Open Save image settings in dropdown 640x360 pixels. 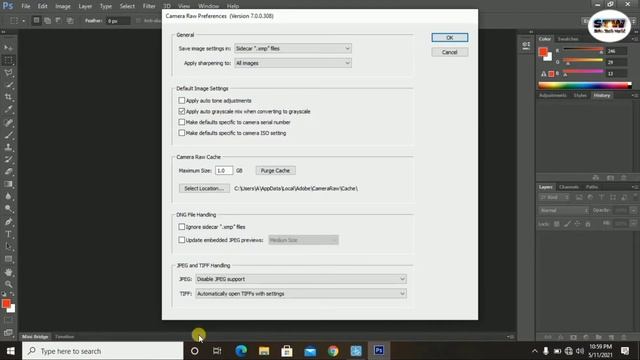click(x=293, y=48)
